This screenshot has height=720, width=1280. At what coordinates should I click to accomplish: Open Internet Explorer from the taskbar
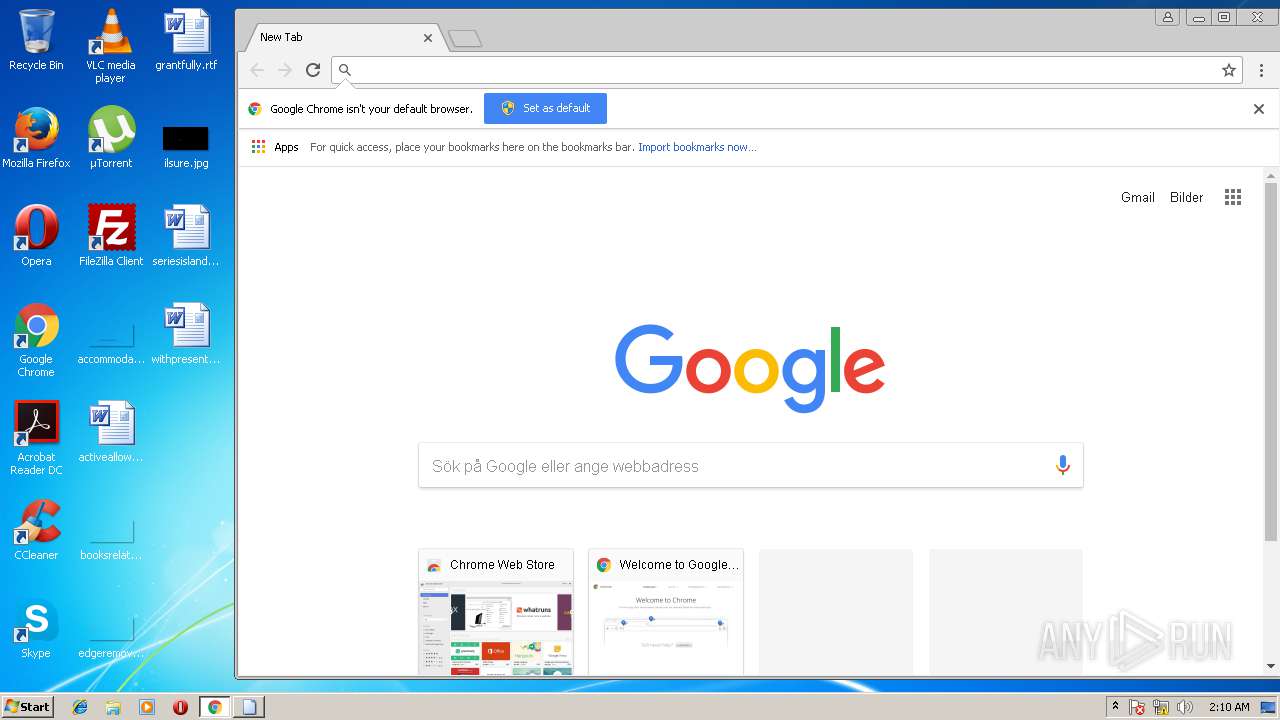(x=80, y=707)
